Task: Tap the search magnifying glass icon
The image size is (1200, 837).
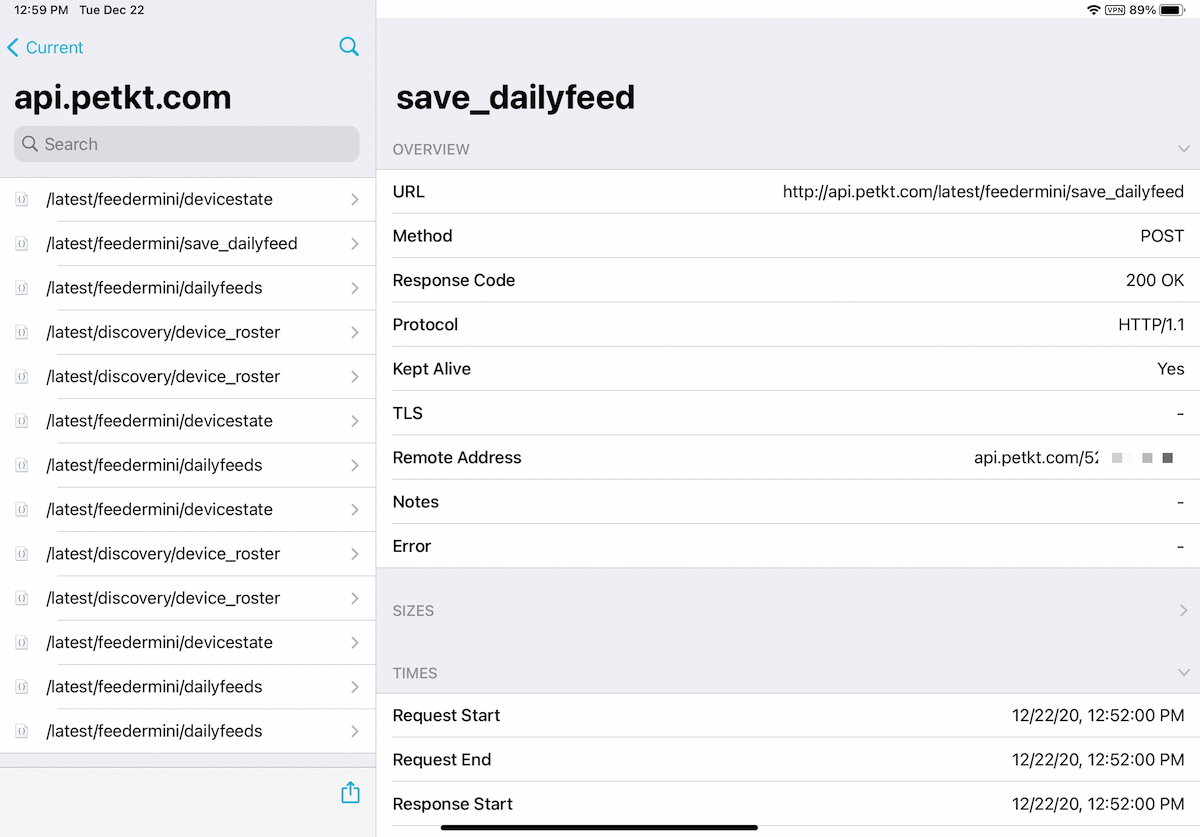Action: 349,47
